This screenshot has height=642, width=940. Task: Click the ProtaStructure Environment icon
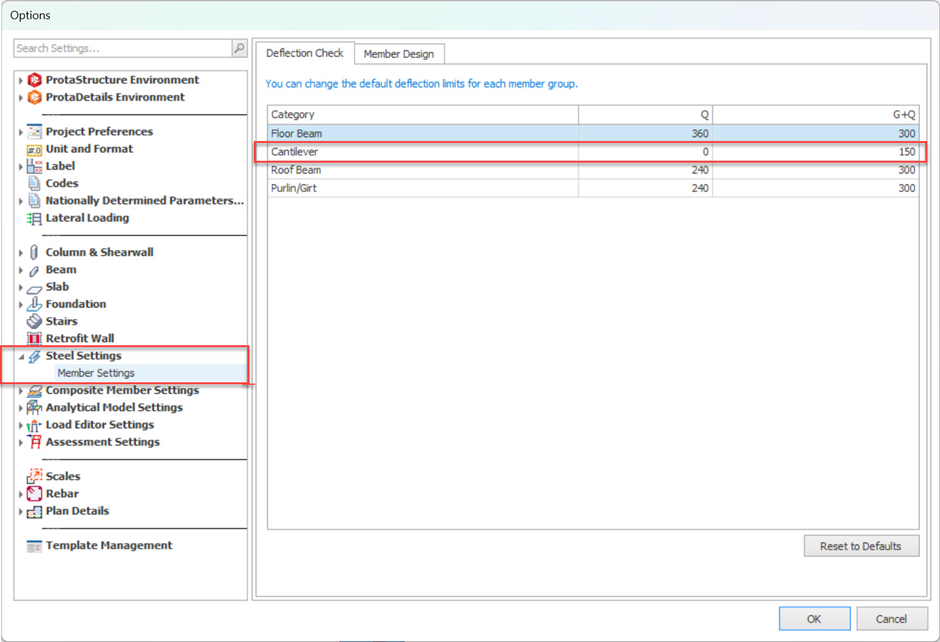[x=34, y=80]
